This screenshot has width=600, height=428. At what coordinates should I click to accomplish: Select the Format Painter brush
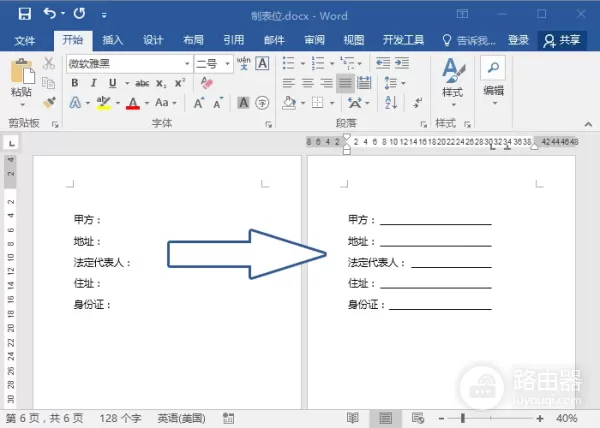pyautogui.click(x=49, y=103)
